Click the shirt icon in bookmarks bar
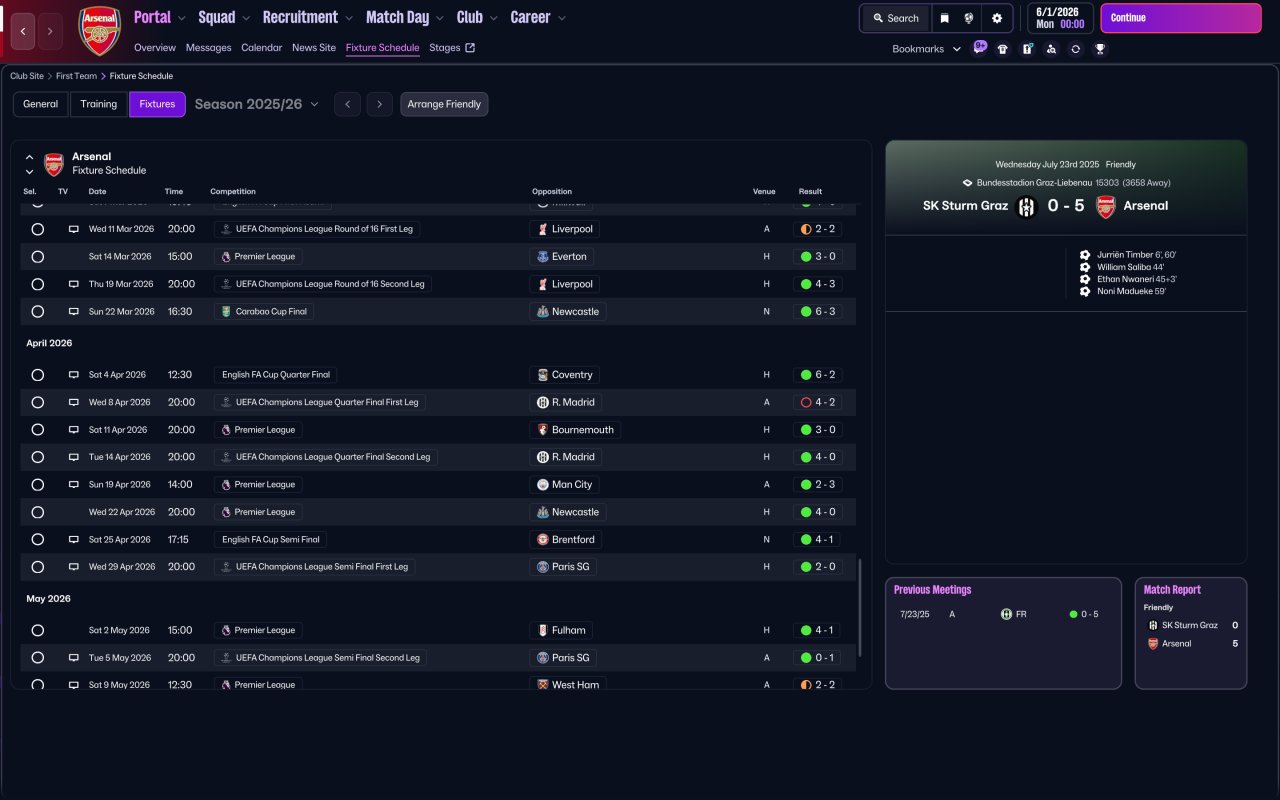This screenshot has height=800, width=1280. click(x=1003, y=49)
